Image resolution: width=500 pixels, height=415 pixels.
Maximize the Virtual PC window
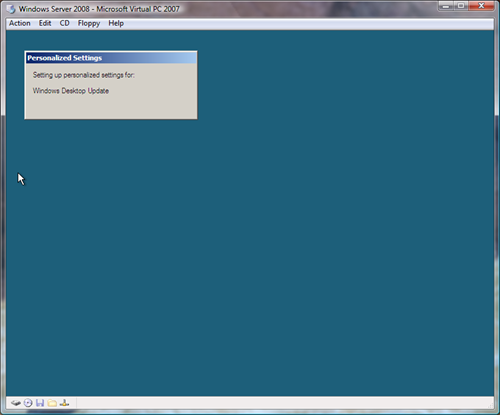461,6
